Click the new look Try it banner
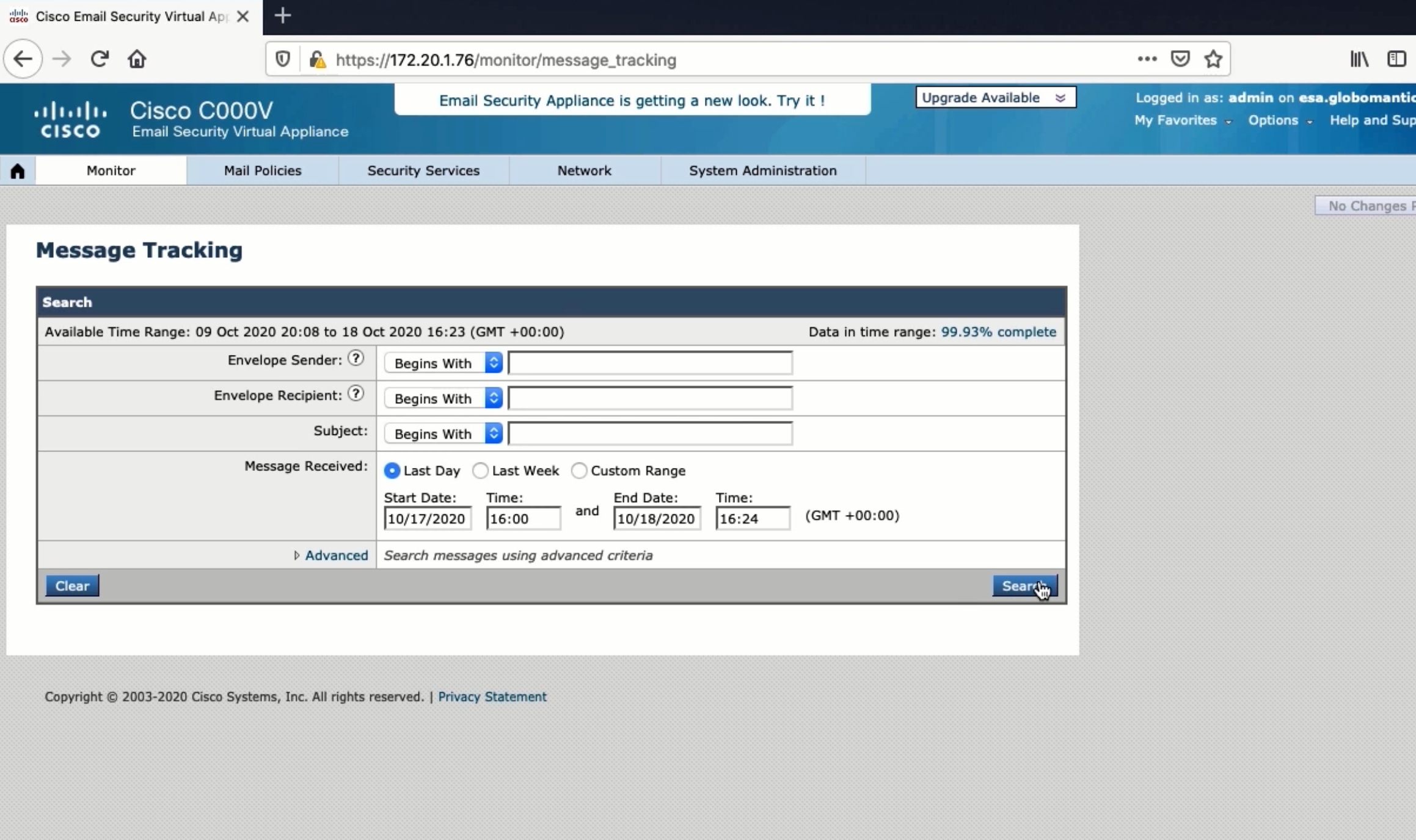Screen dimensions: 1416x840 [x=632, y=100]
